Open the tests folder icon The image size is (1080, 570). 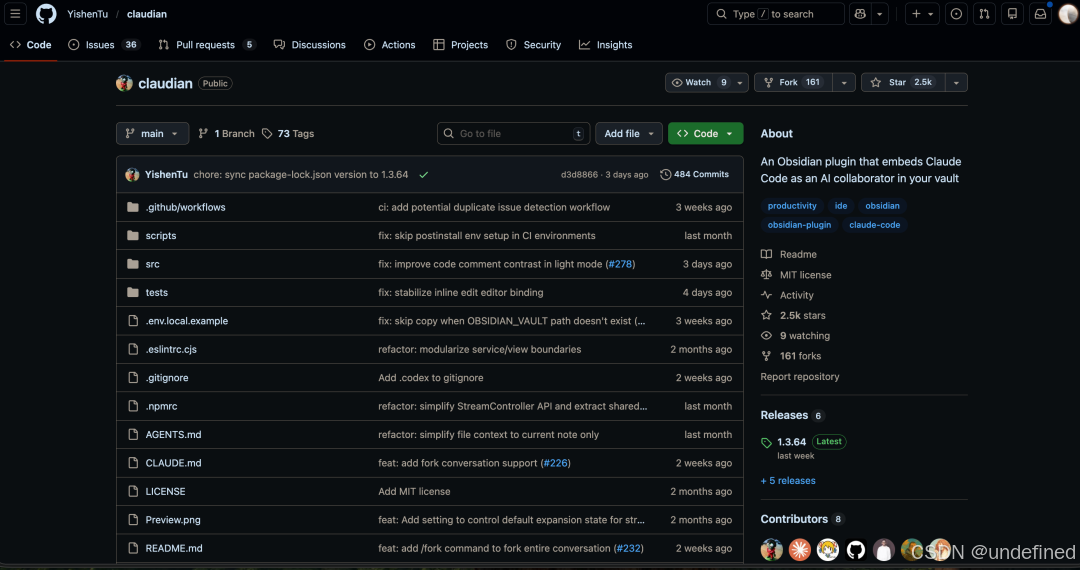coord(133,293)
